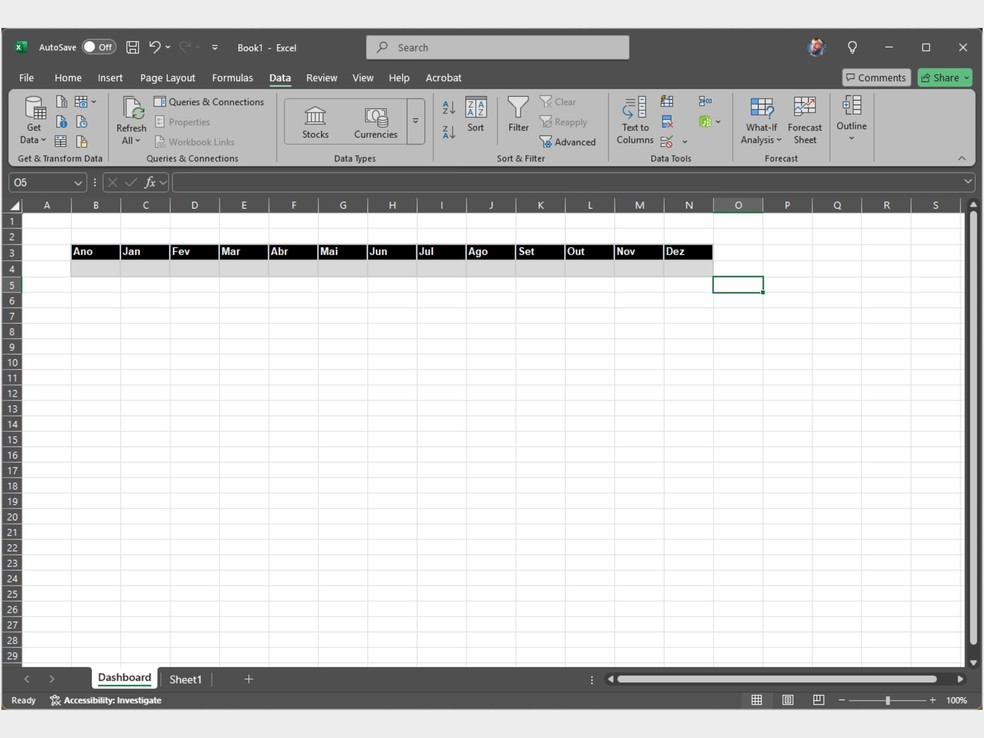Click Accessibility: Investigate status
The width and height of the screenshot is (984, 738).
click(x=106, y=700)
